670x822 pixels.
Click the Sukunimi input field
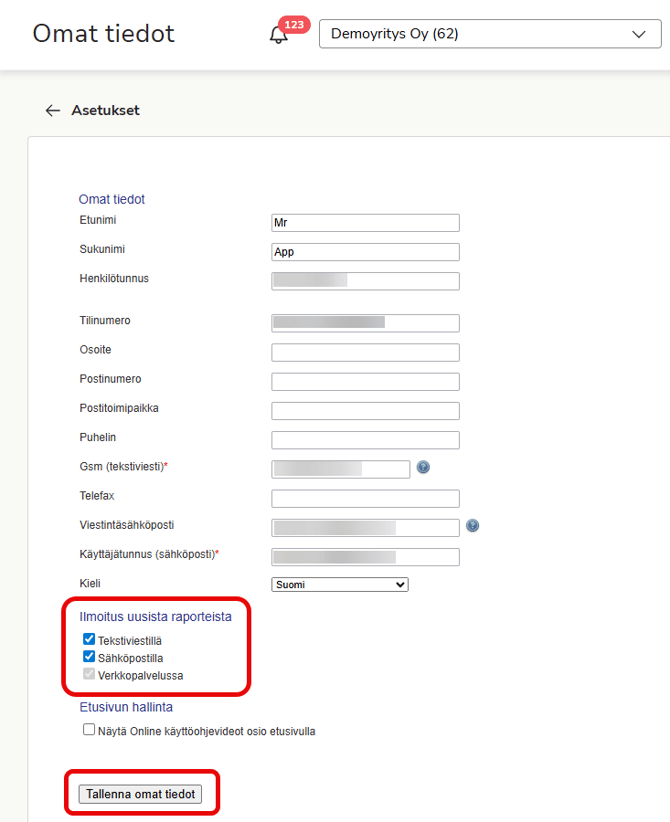(x=365, y=252)
